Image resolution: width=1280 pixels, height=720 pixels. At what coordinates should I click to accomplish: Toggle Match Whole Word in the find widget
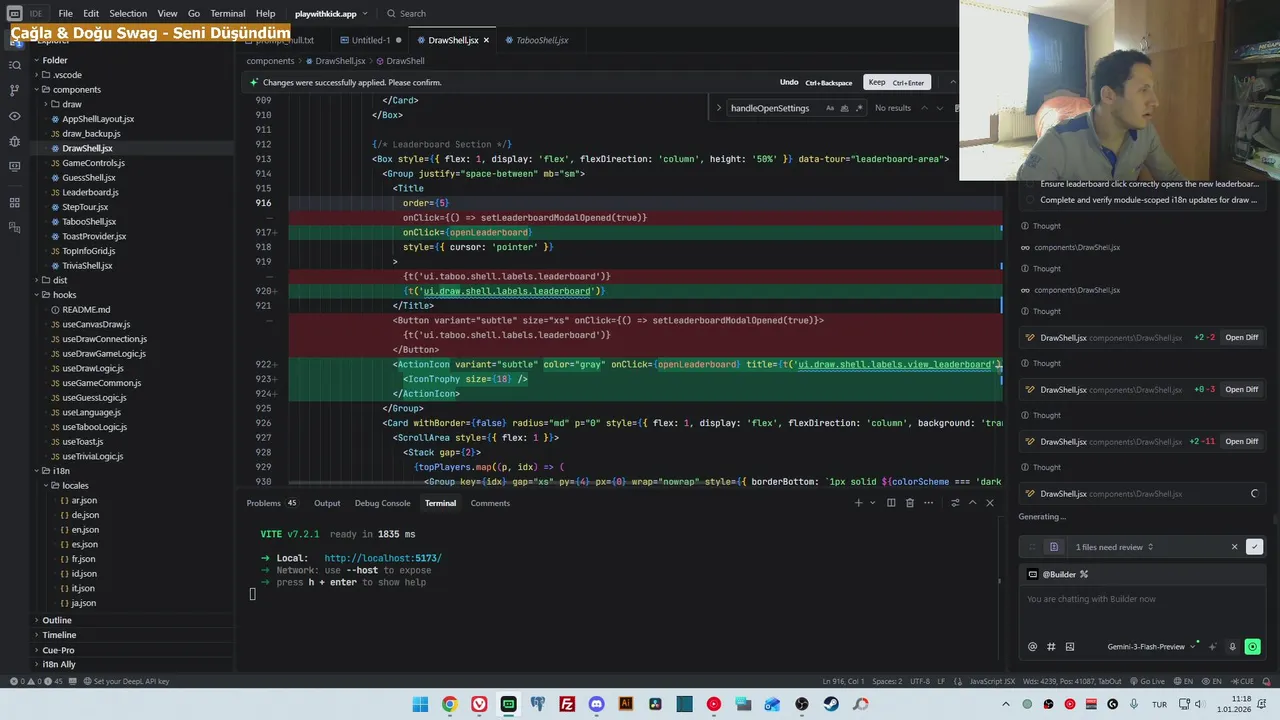coord(844,108)
